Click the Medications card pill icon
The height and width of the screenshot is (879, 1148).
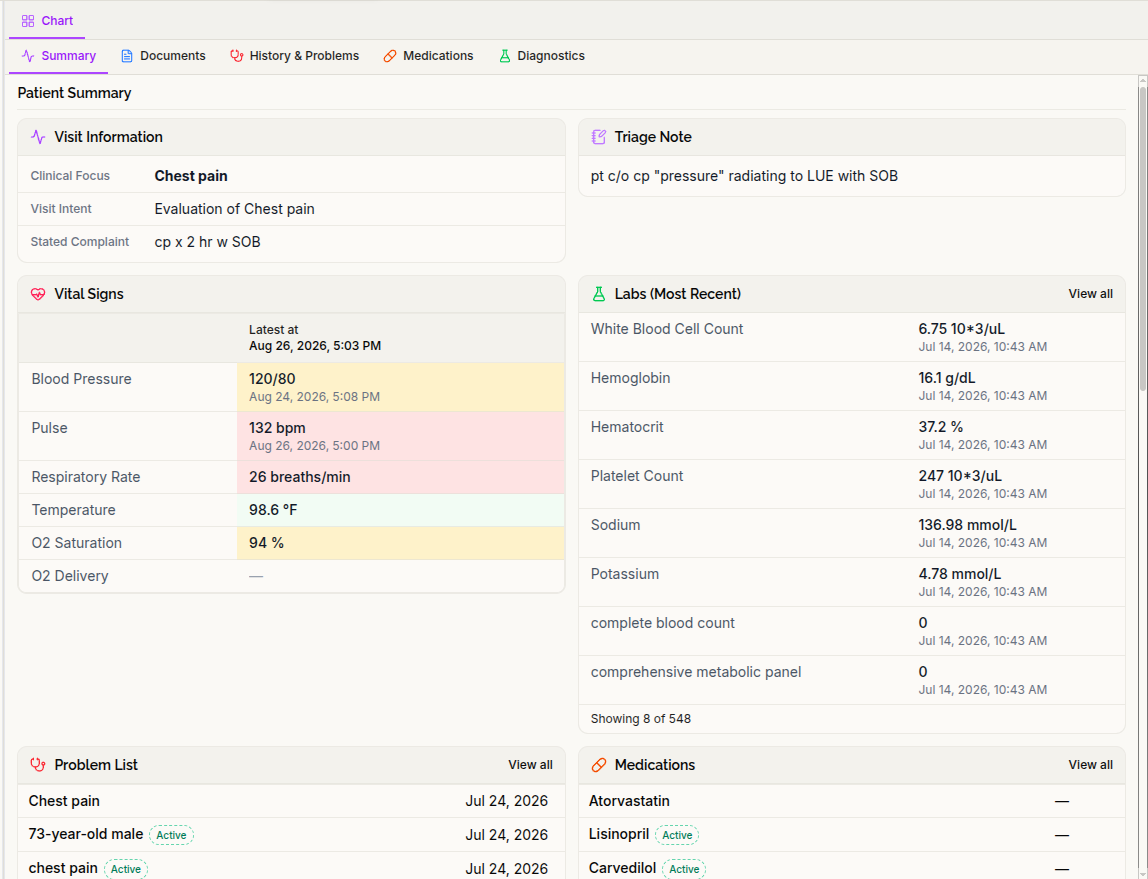(x=599, y=765)
